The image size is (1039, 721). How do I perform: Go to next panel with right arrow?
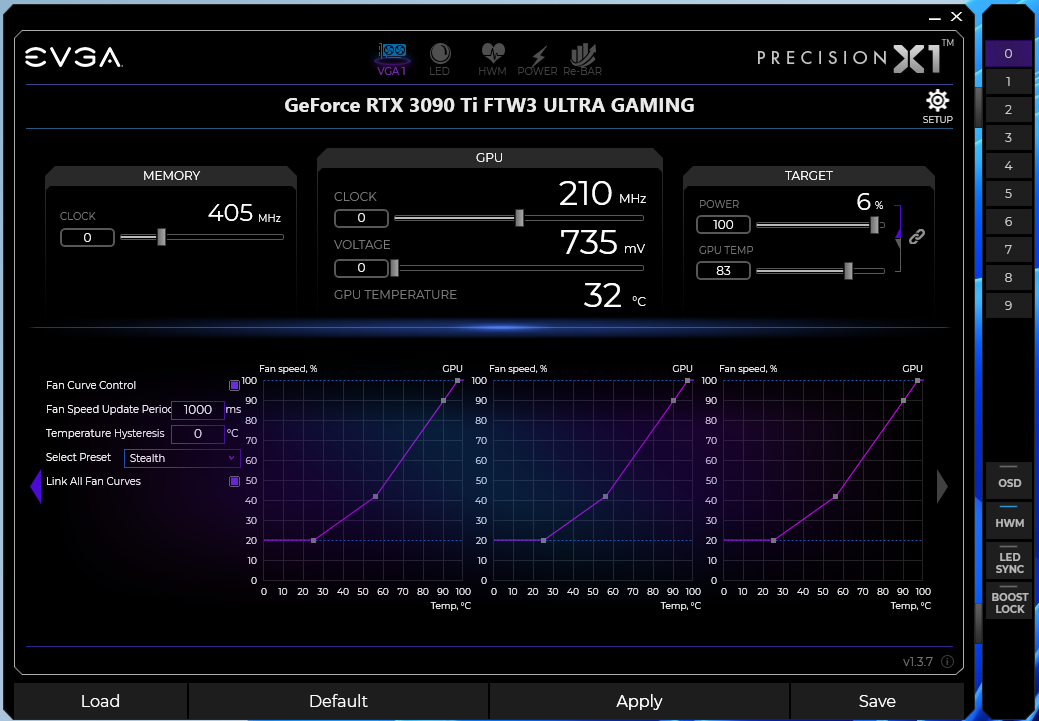942,486
